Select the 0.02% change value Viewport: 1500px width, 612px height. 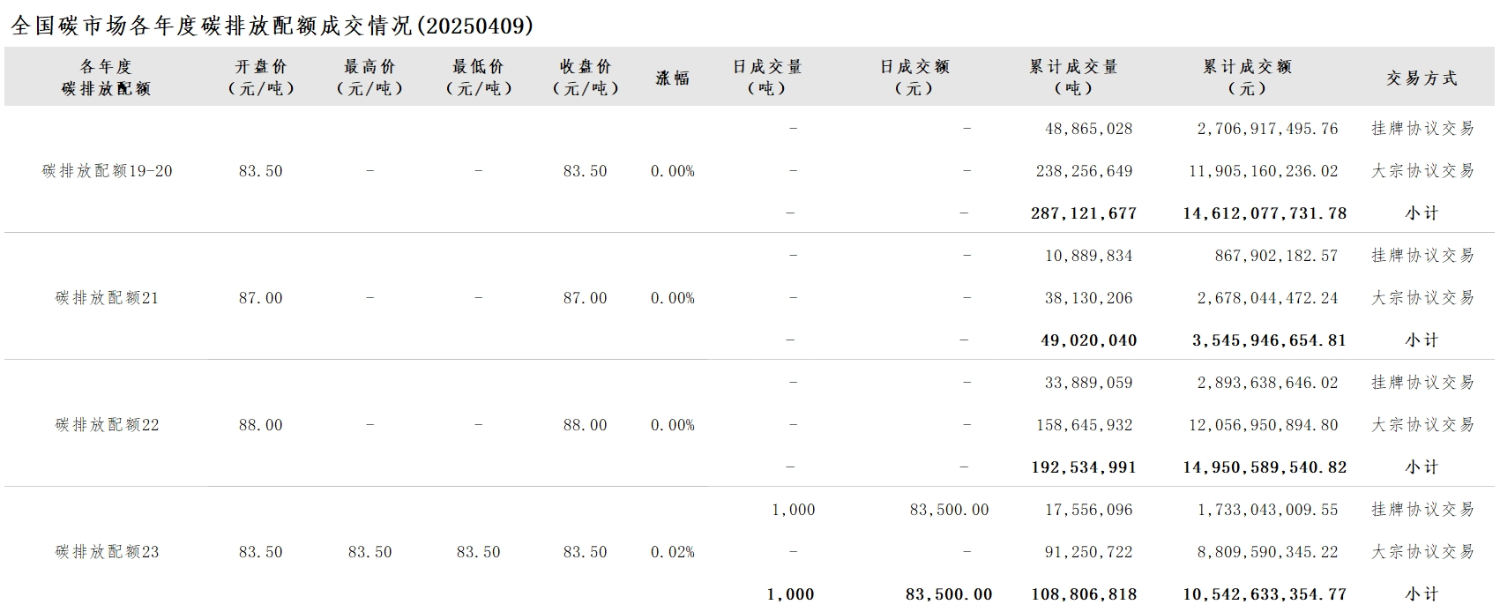pos(672,552)
